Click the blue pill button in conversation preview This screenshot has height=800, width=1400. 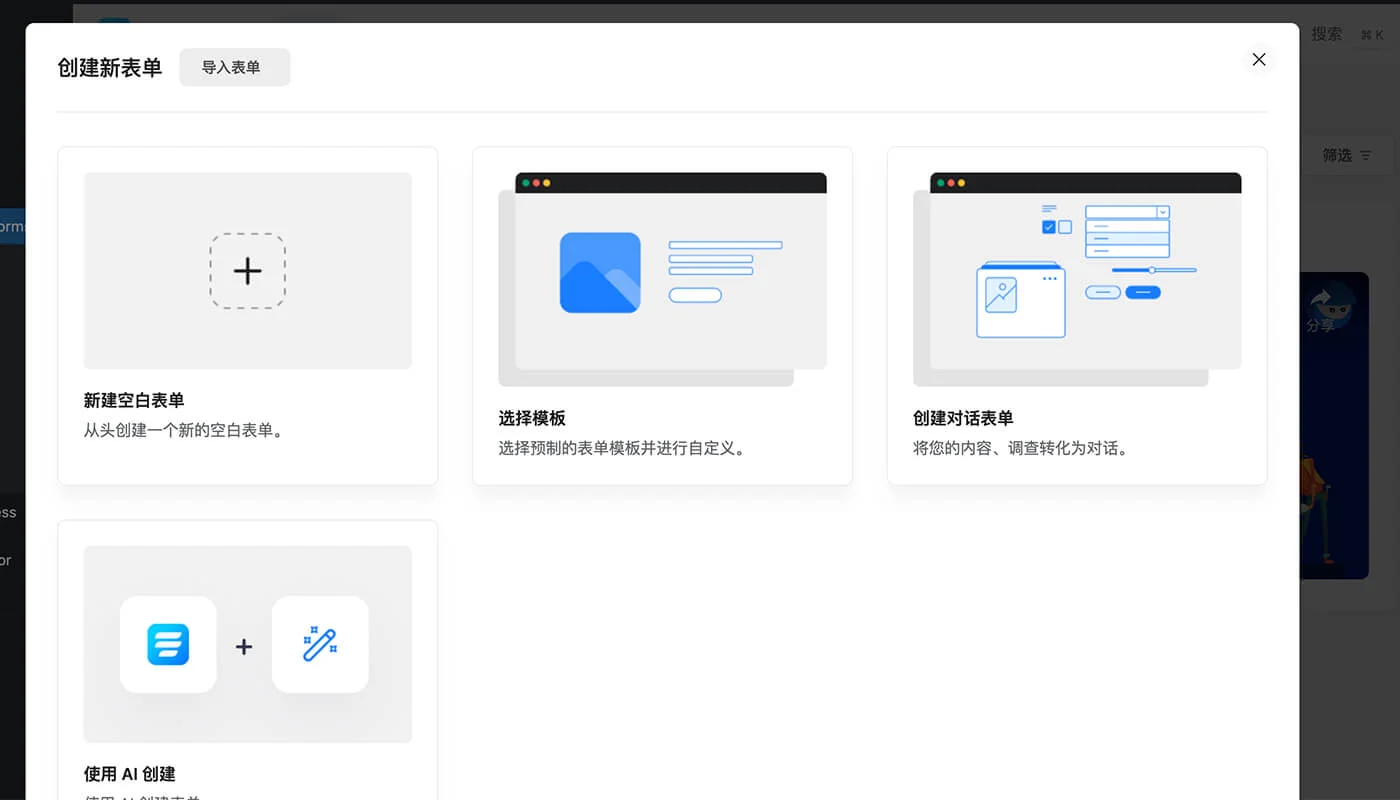click(x=1143, y=292)
